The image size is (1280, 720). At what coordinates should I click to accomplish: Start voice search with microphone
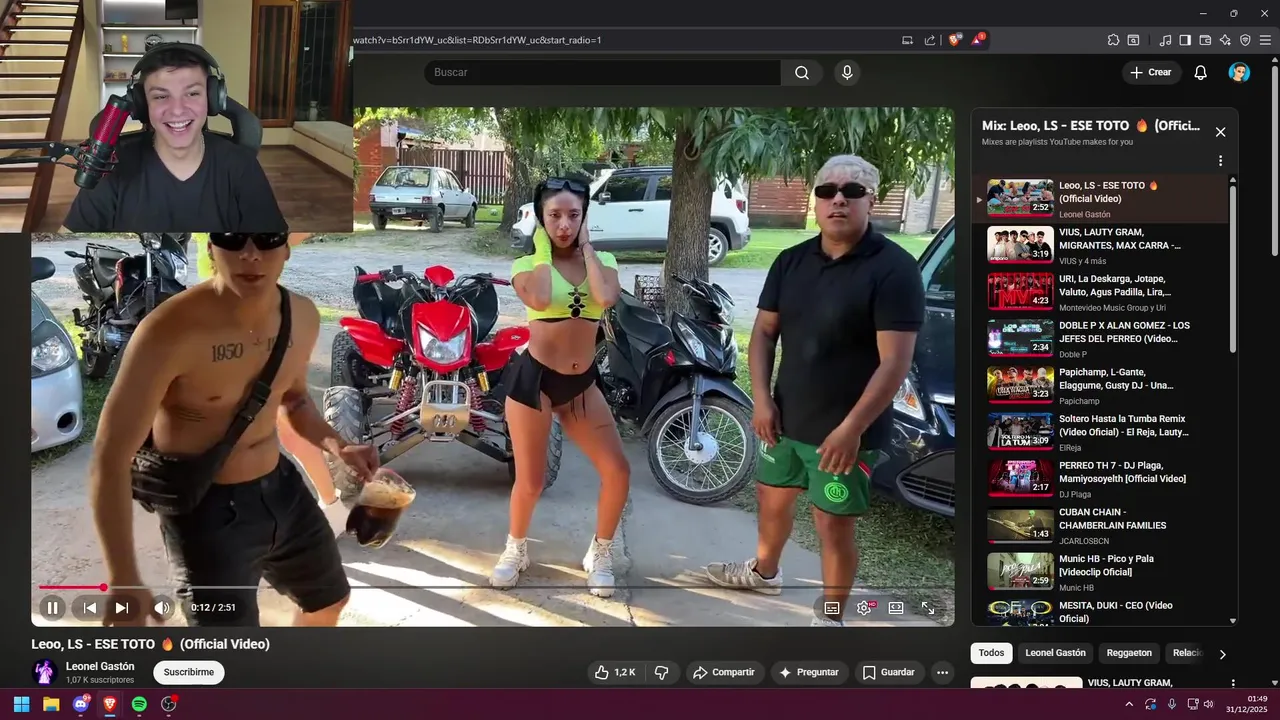click(x=847, y=72)
